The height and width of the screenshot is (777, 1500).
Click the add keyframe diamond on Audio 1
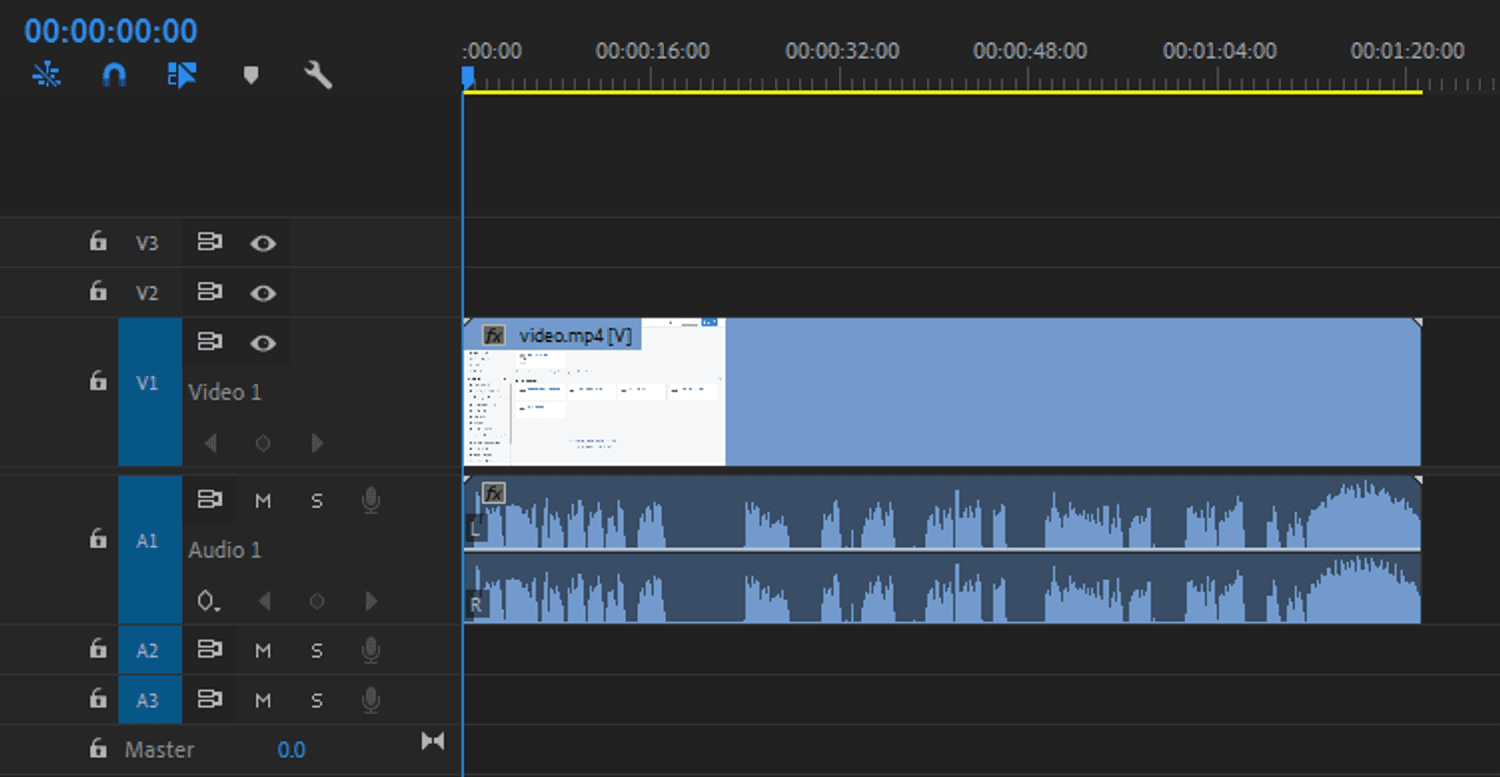coord(317,601)
